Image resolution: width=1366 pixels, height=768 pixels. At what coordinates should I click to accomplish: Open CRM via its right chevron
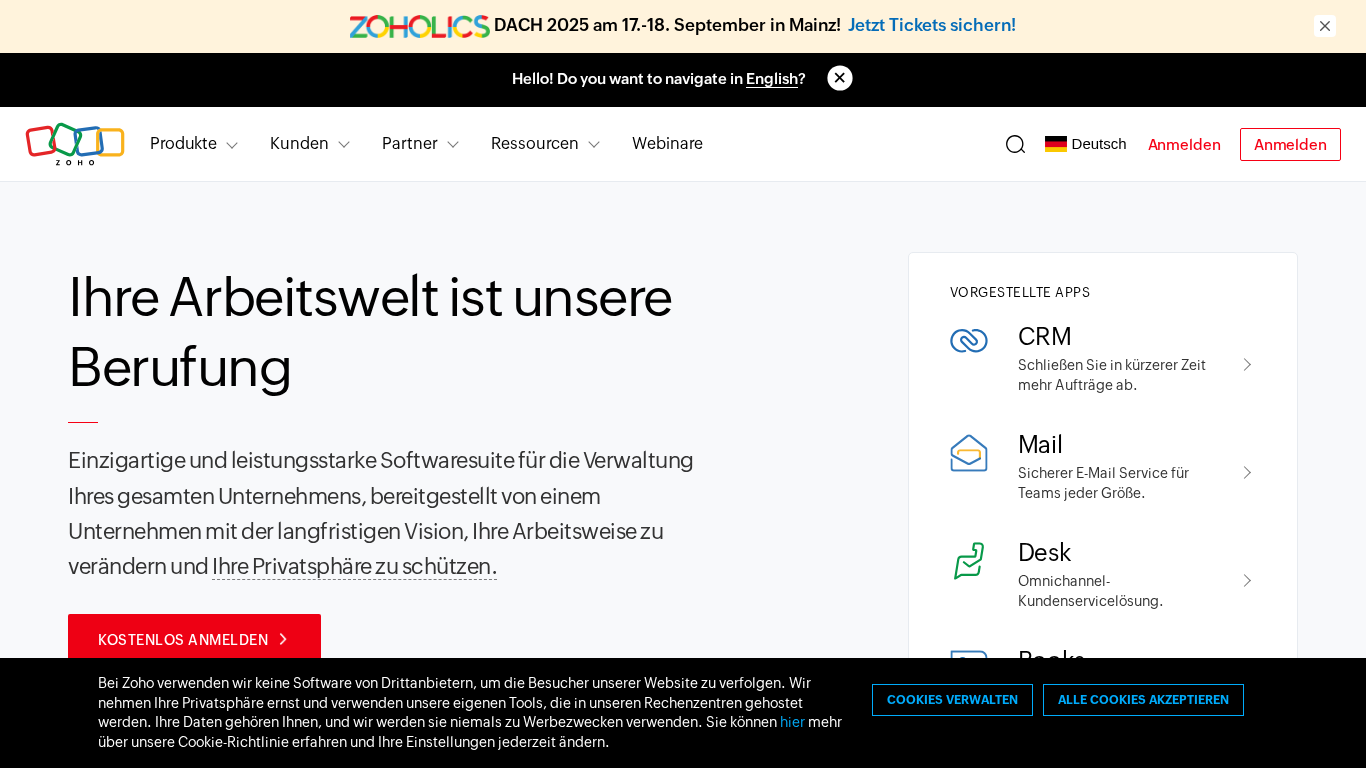(x=1247, y=365)
